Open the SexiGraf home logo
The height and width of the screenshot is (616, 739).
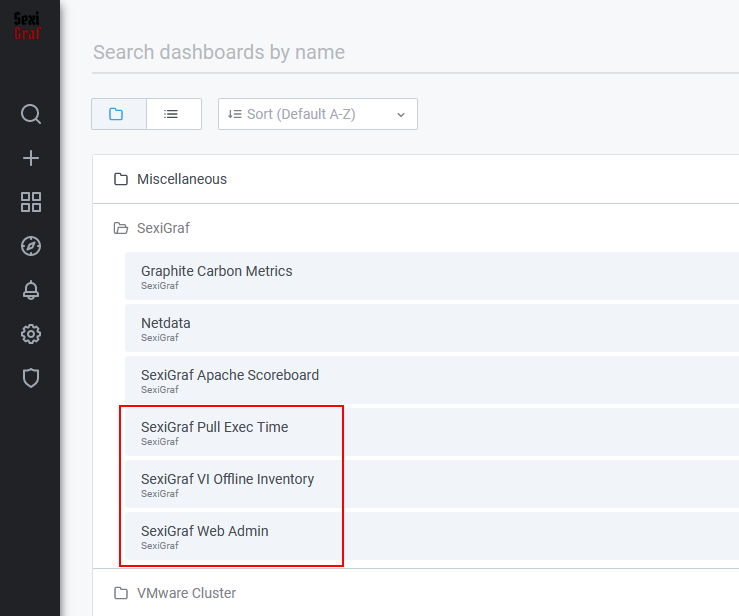(27, 26)
